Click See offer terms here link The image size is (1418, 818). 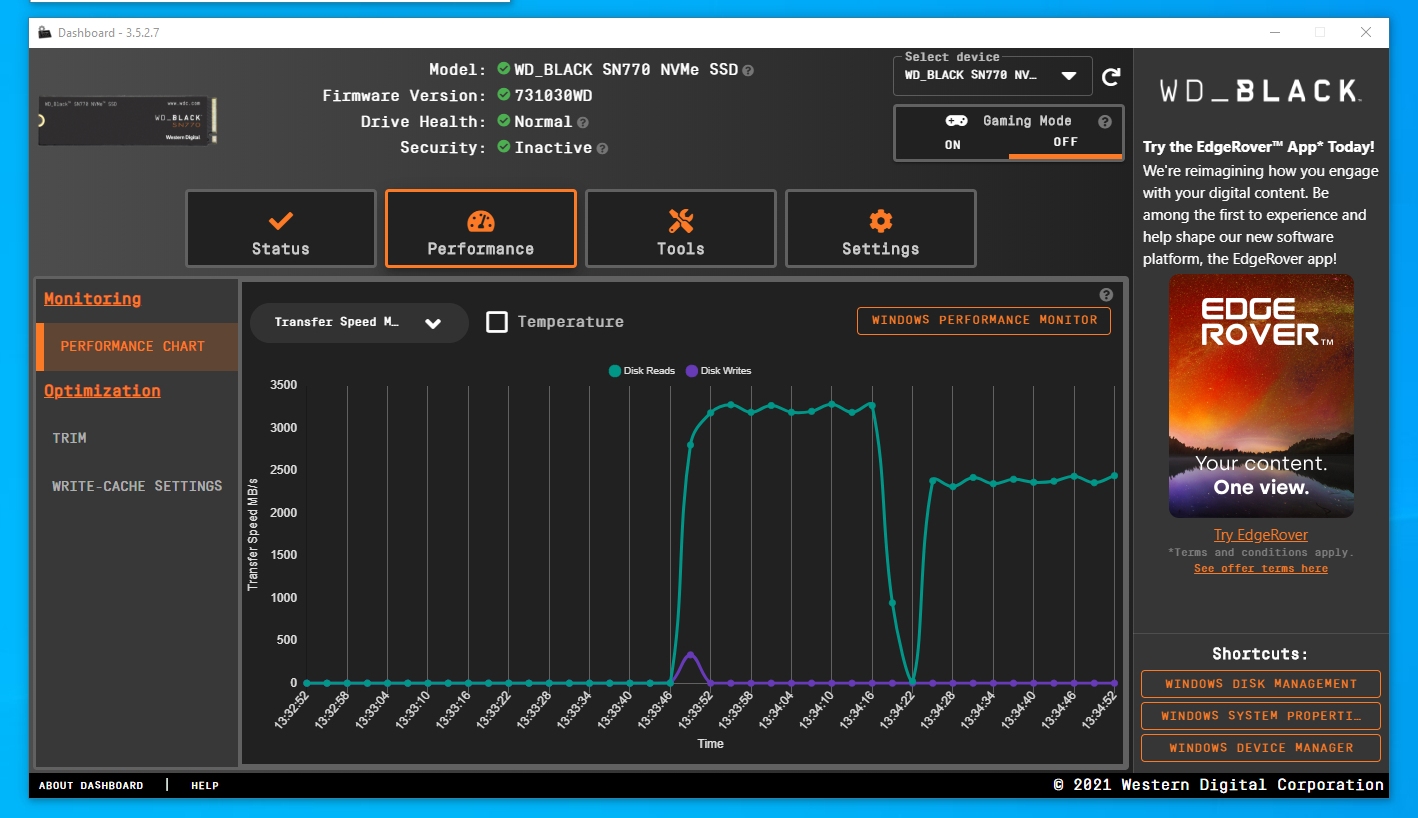pos(1260,569)
